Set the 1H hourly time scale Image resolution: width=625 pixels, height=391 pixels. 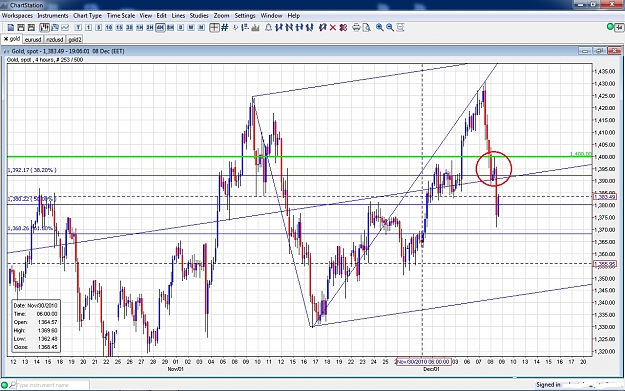140,28
